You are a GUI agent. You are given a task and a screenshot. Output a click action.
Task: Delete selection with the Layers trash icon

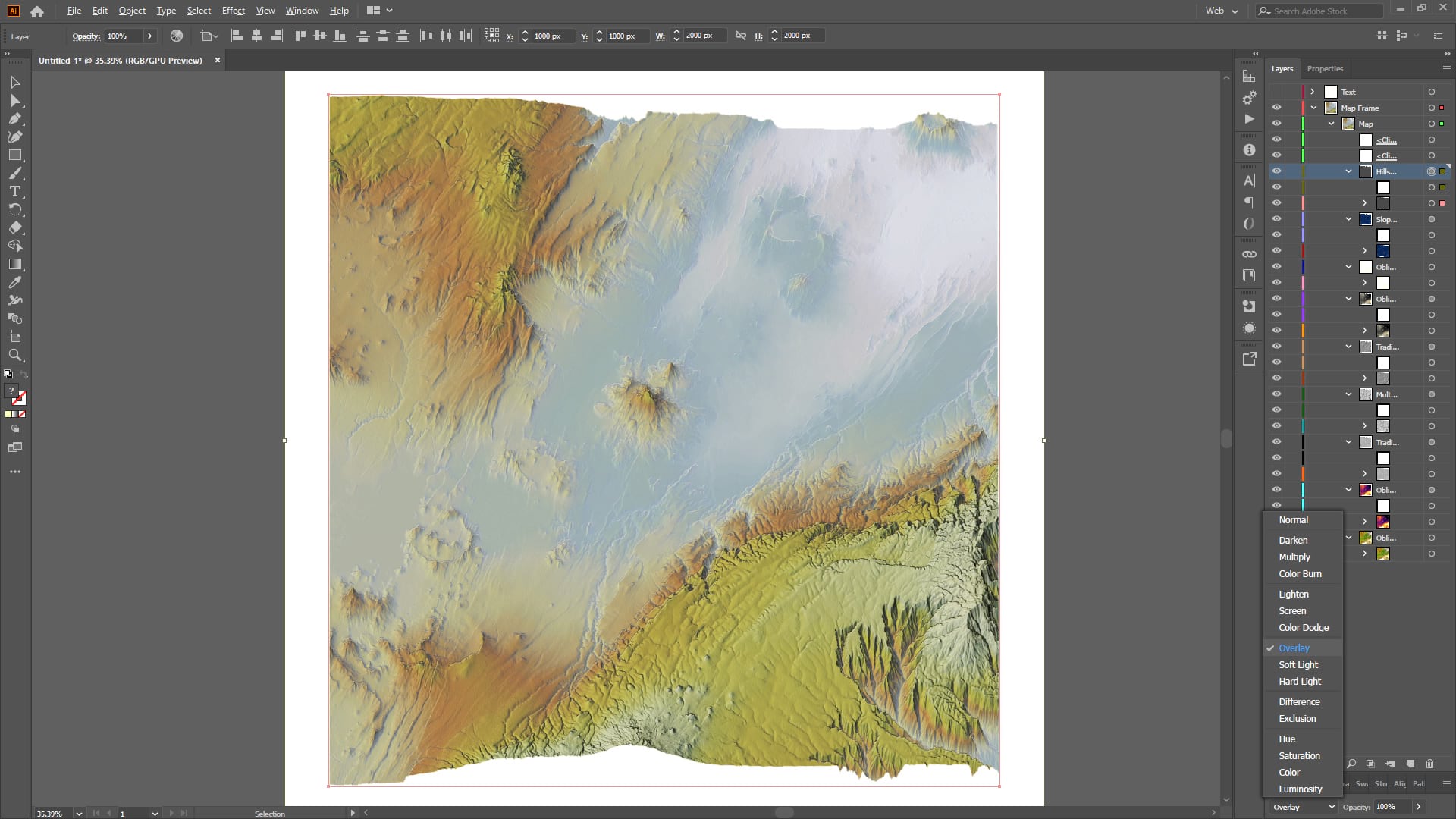pos(1429,764)
